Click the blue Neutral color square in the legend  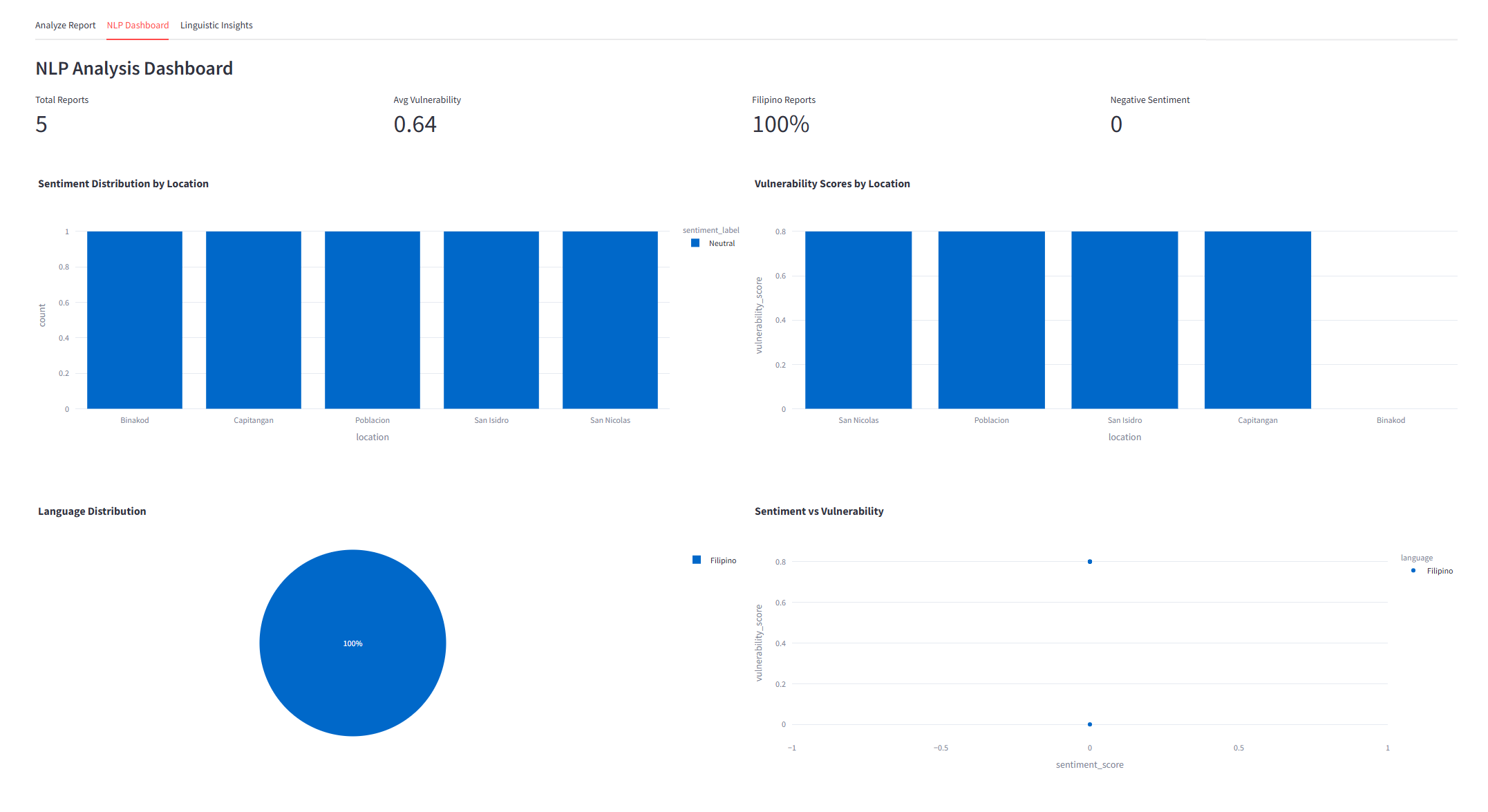[x=695, y=243]
